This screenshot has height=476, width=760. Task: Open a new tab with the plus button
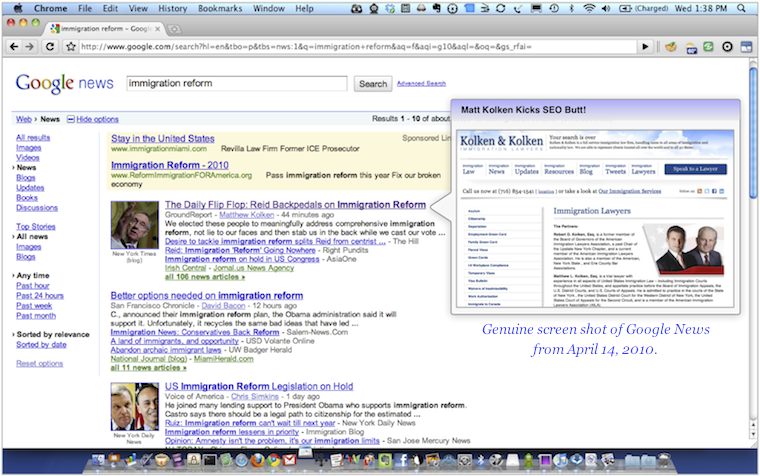point(174,29)
